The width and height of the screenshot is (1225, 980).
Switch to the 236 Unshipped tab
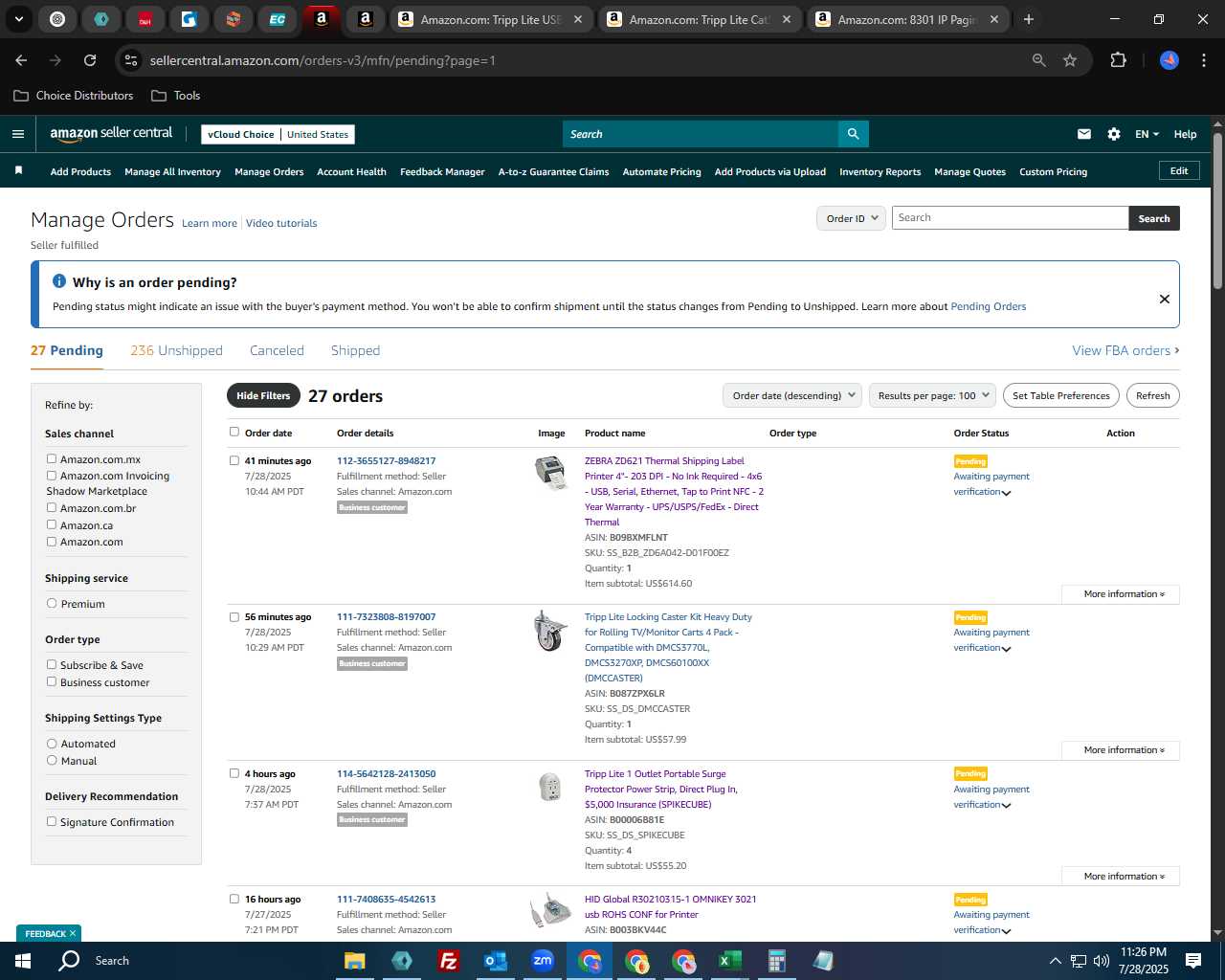(176, 350)
